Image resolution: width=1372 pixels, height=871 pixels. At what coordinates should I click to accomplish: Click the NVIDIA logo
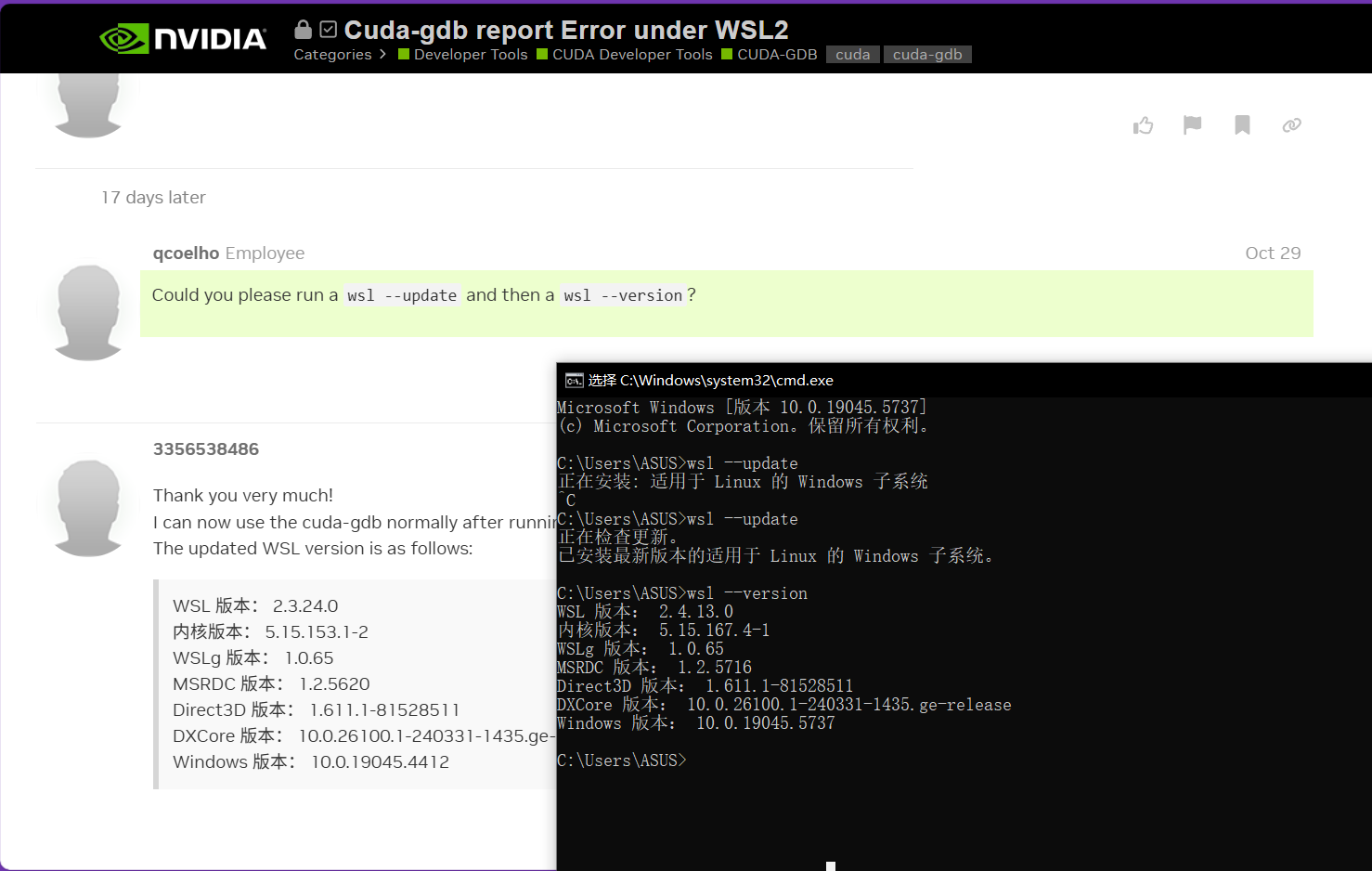coord(183,38)
